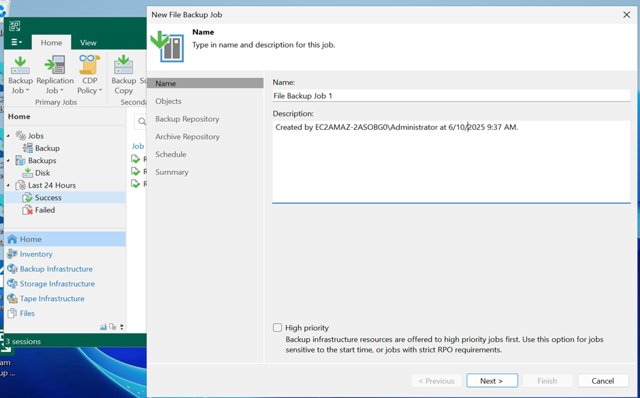Viewport: 640px width, 398px height.
Task: Open the Replication Job dropdown arrow
Action: pyautogui.click(x=62, y=91)
